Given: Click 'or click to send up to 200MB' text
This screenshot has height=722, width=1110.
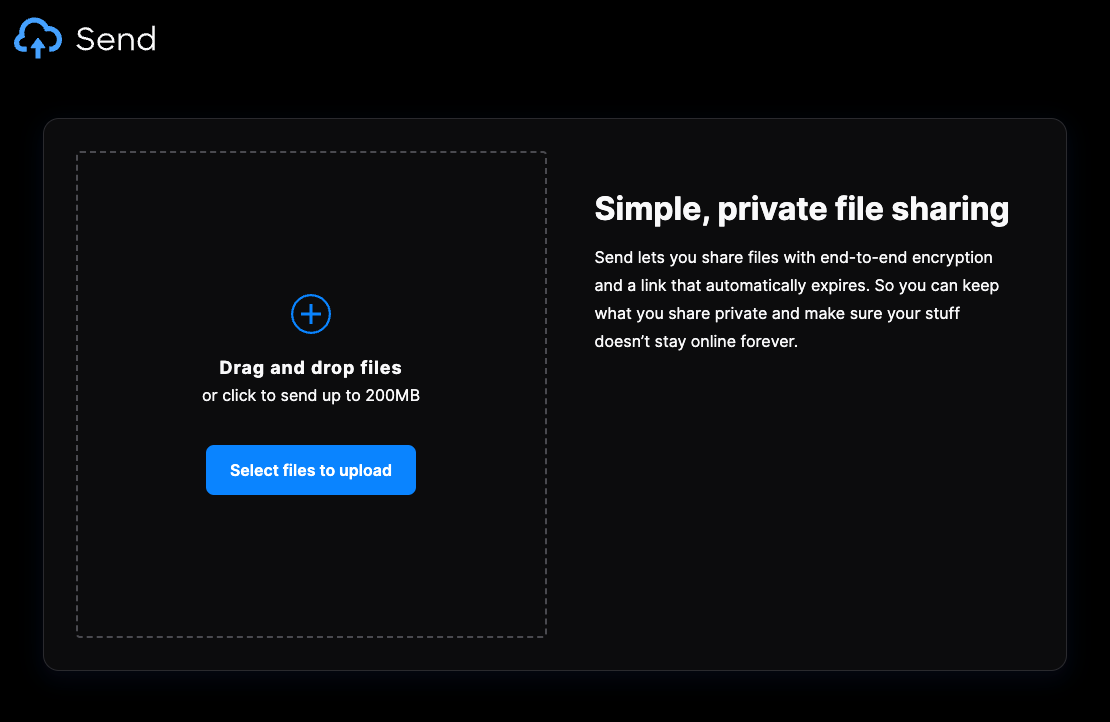Looking at the screenshot, I should pos(310,395).
